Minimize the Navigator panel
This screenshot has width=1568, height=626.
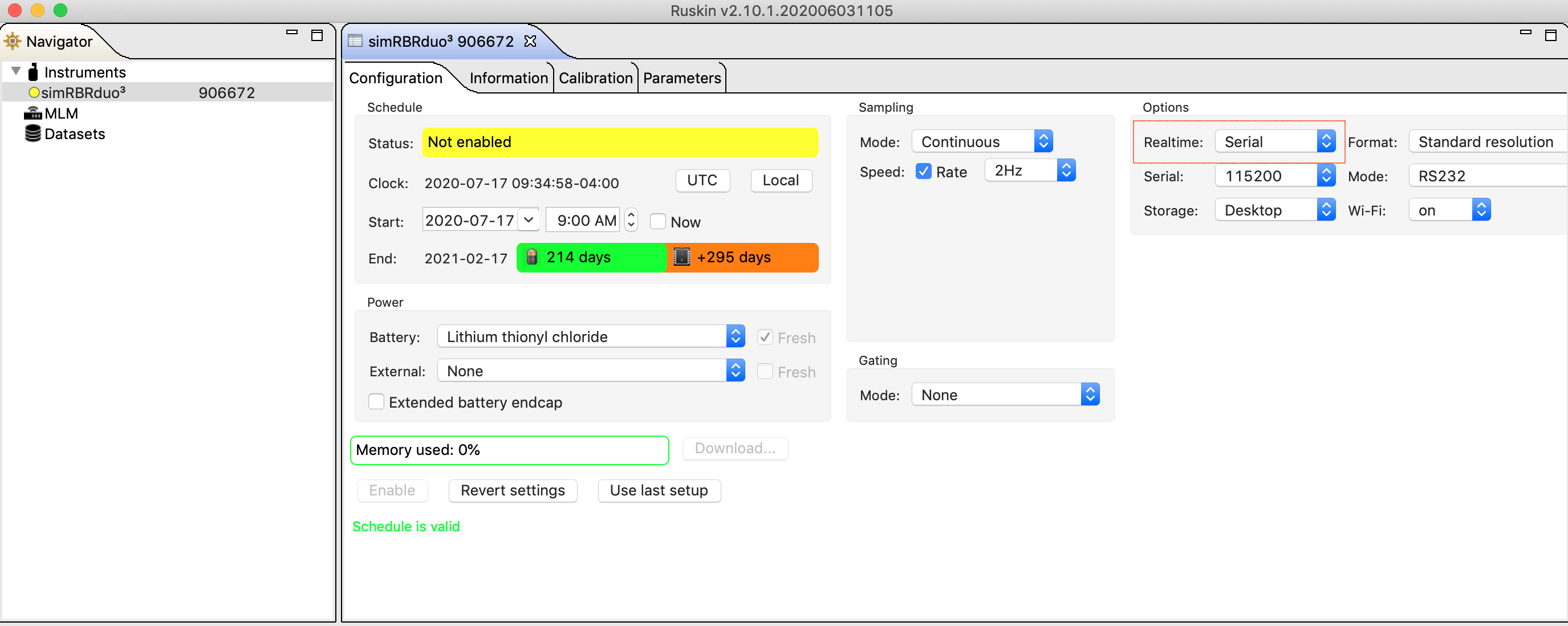[x=291, y=32]
